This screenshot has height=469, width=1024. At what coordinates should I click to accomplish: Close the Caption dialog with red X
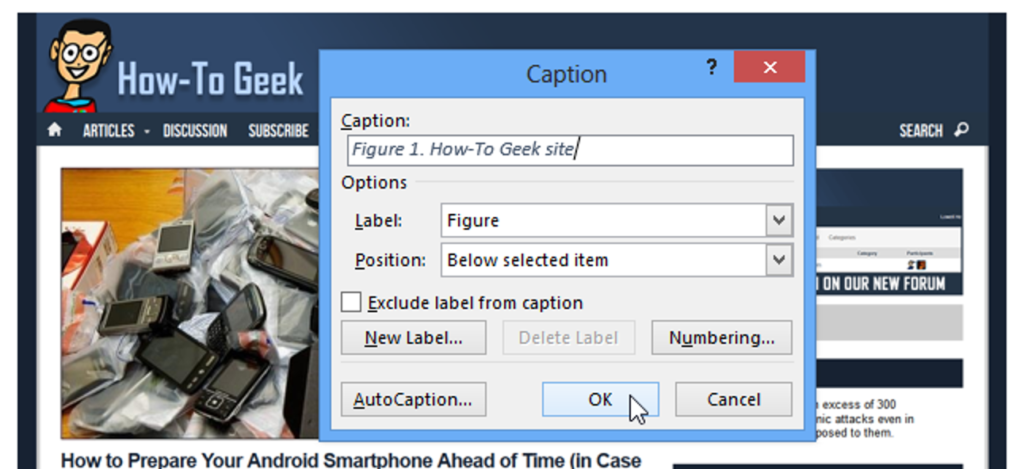(769, 68)
